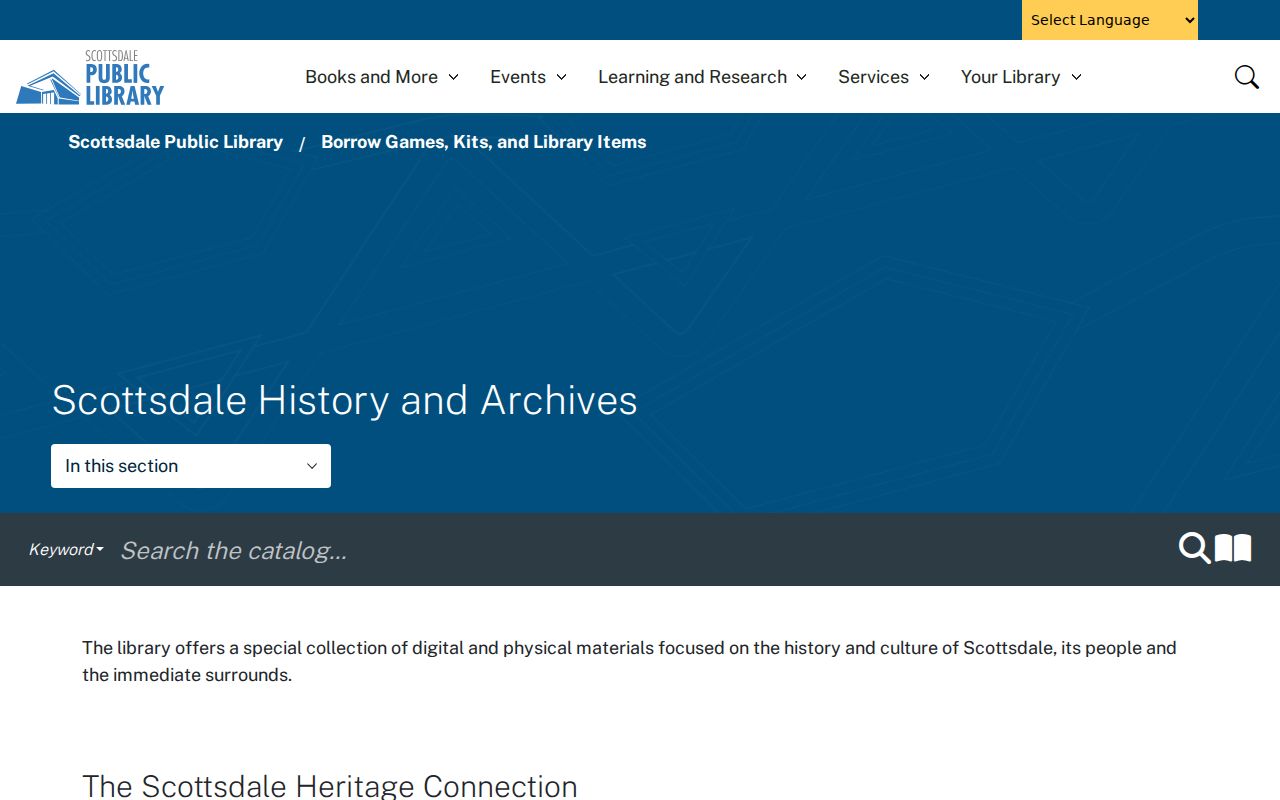Screen dimensions: 1280x800
Task: Expand the Events menu
Action: [x=528, y=77]
